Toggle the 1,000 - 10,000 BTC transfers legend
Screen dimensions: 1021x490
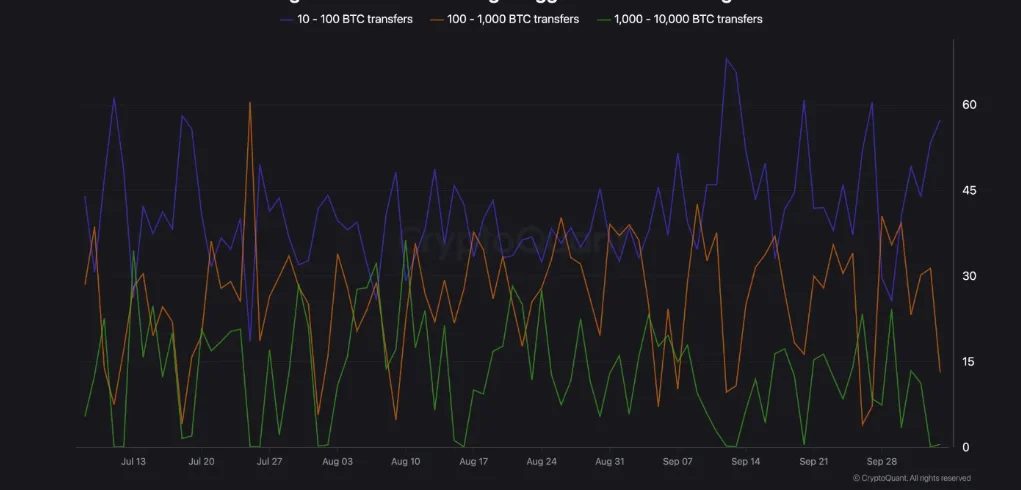click(x=679, y=20)
